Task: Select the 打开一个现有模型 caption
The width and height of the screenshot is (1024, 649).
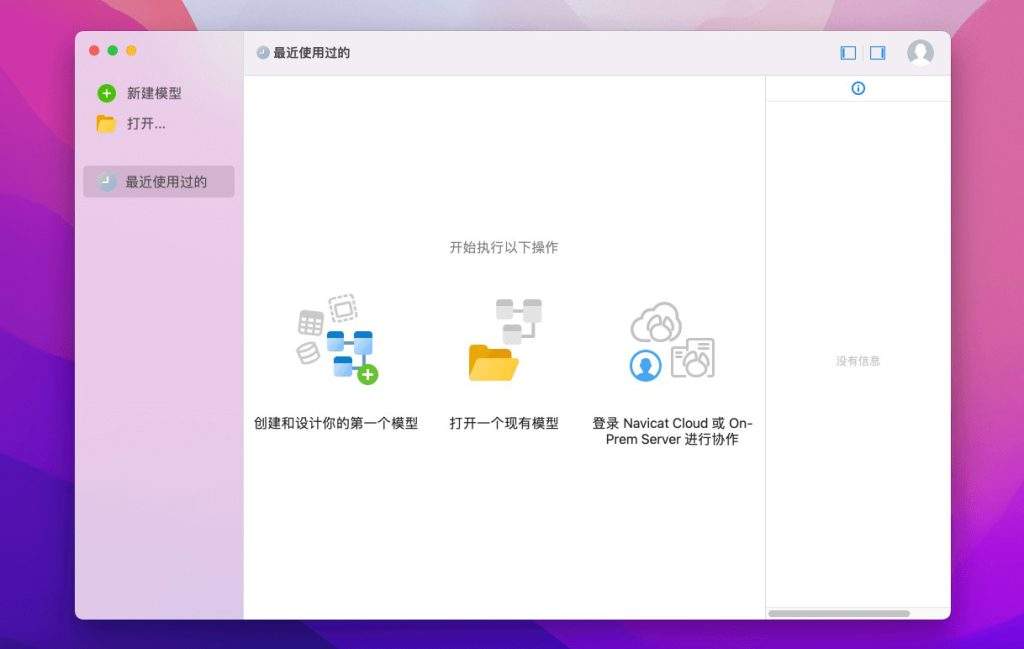Action: pyautogui.click(x=504, y=423)
